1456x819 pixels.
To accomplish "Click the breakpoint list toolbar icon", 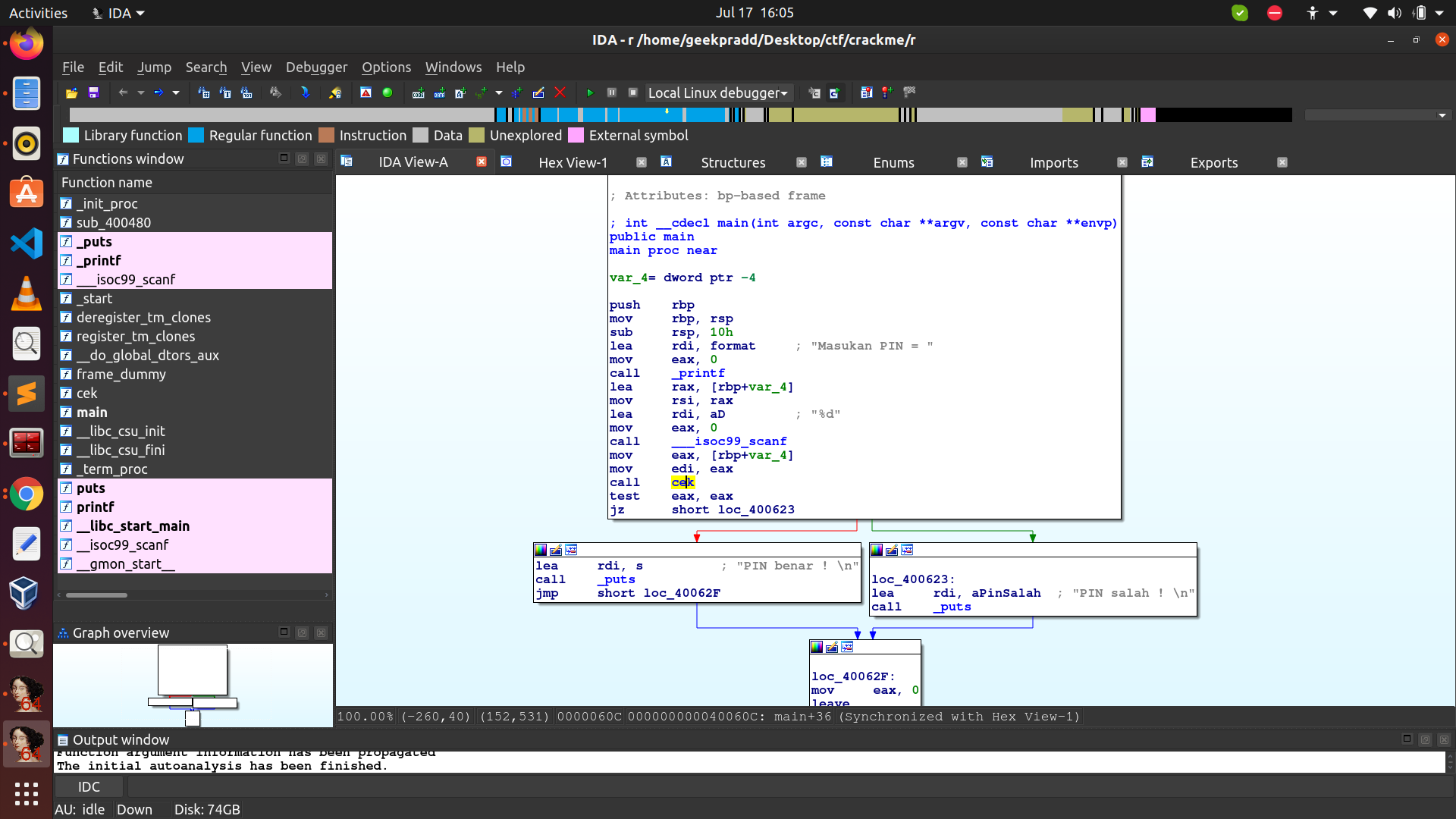I will click(867, 93).
